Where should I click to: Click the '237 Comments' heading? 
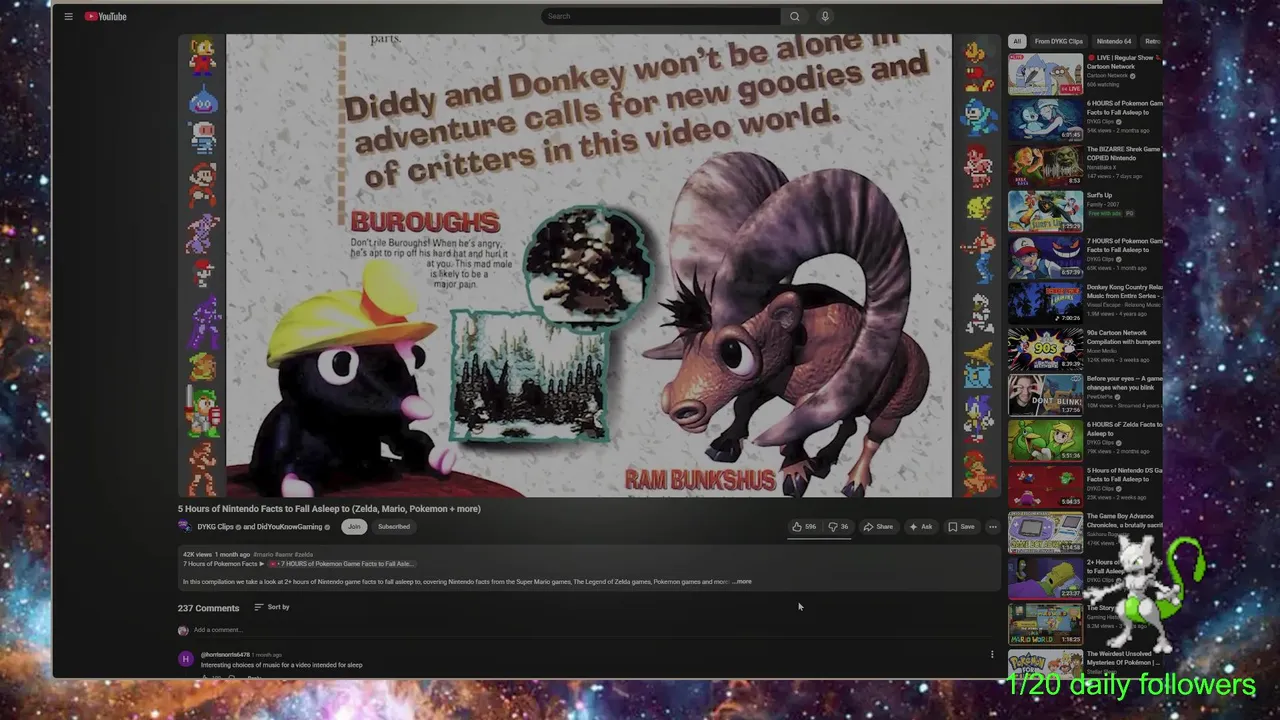pyautogui.click(x=208, y=608)
